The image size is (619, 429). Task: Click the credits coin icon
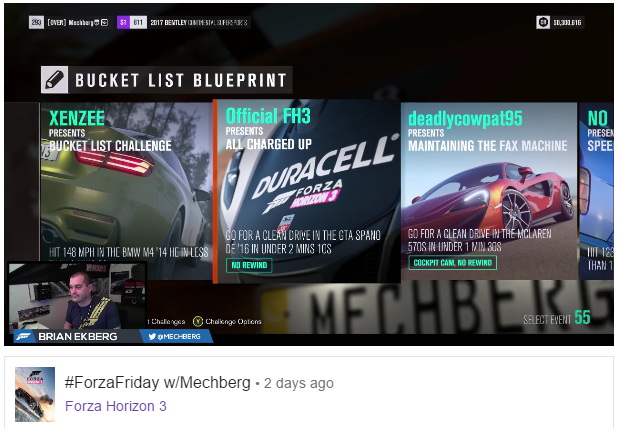tap(543, 22)
